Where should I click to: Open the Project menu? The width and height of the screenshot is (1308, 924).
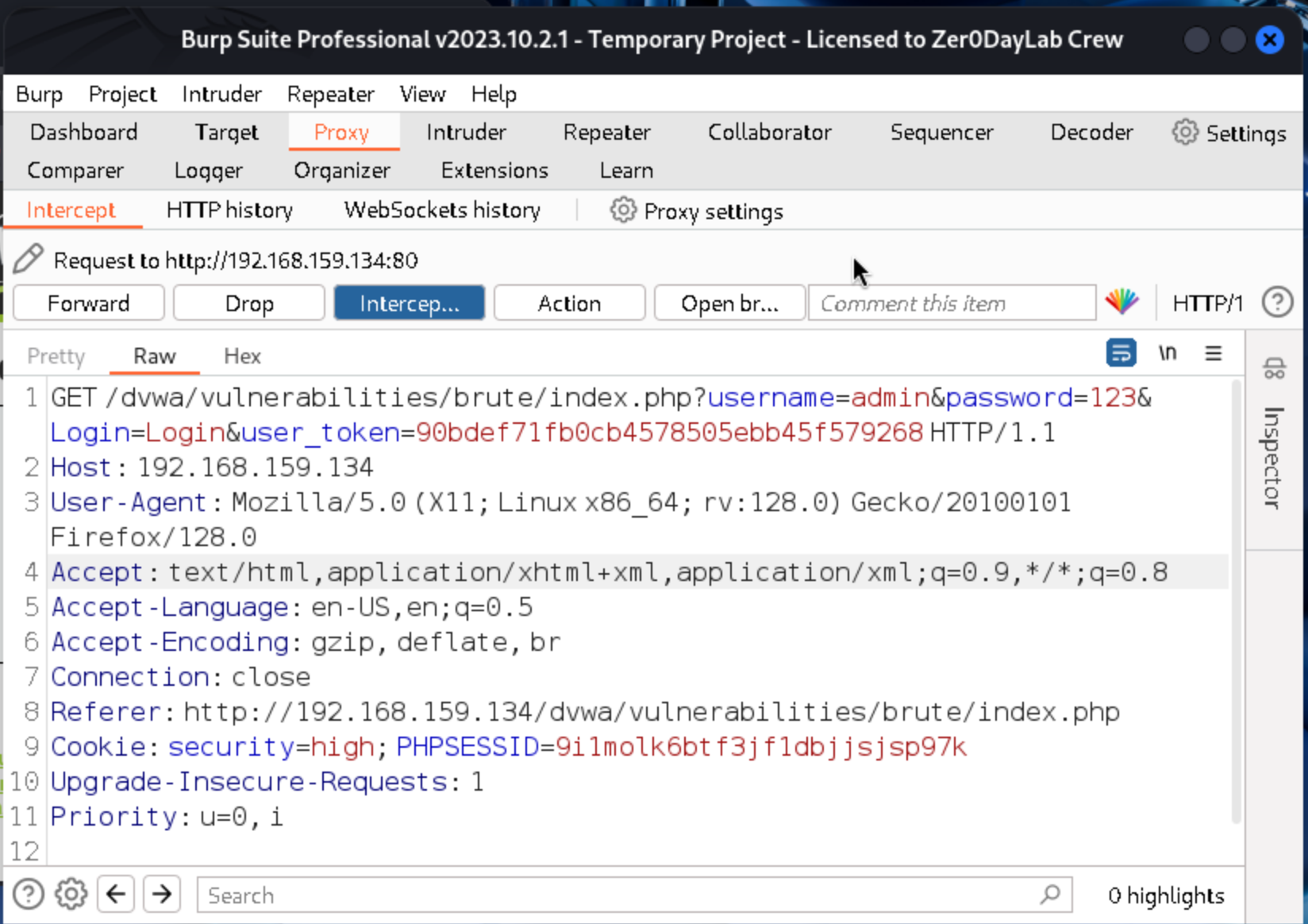point(122,94)
